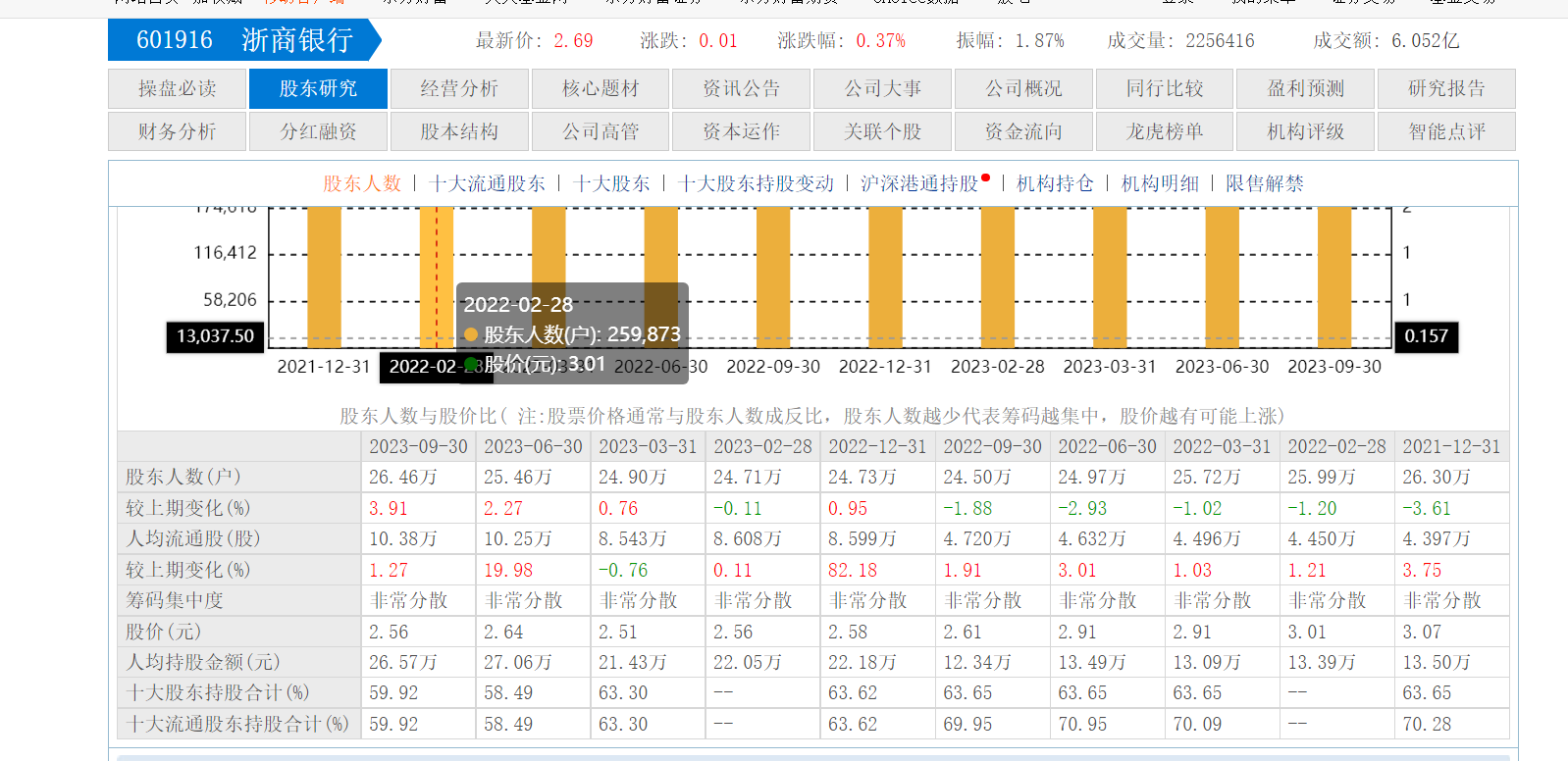Open 资本运作 page

(742, 131)
